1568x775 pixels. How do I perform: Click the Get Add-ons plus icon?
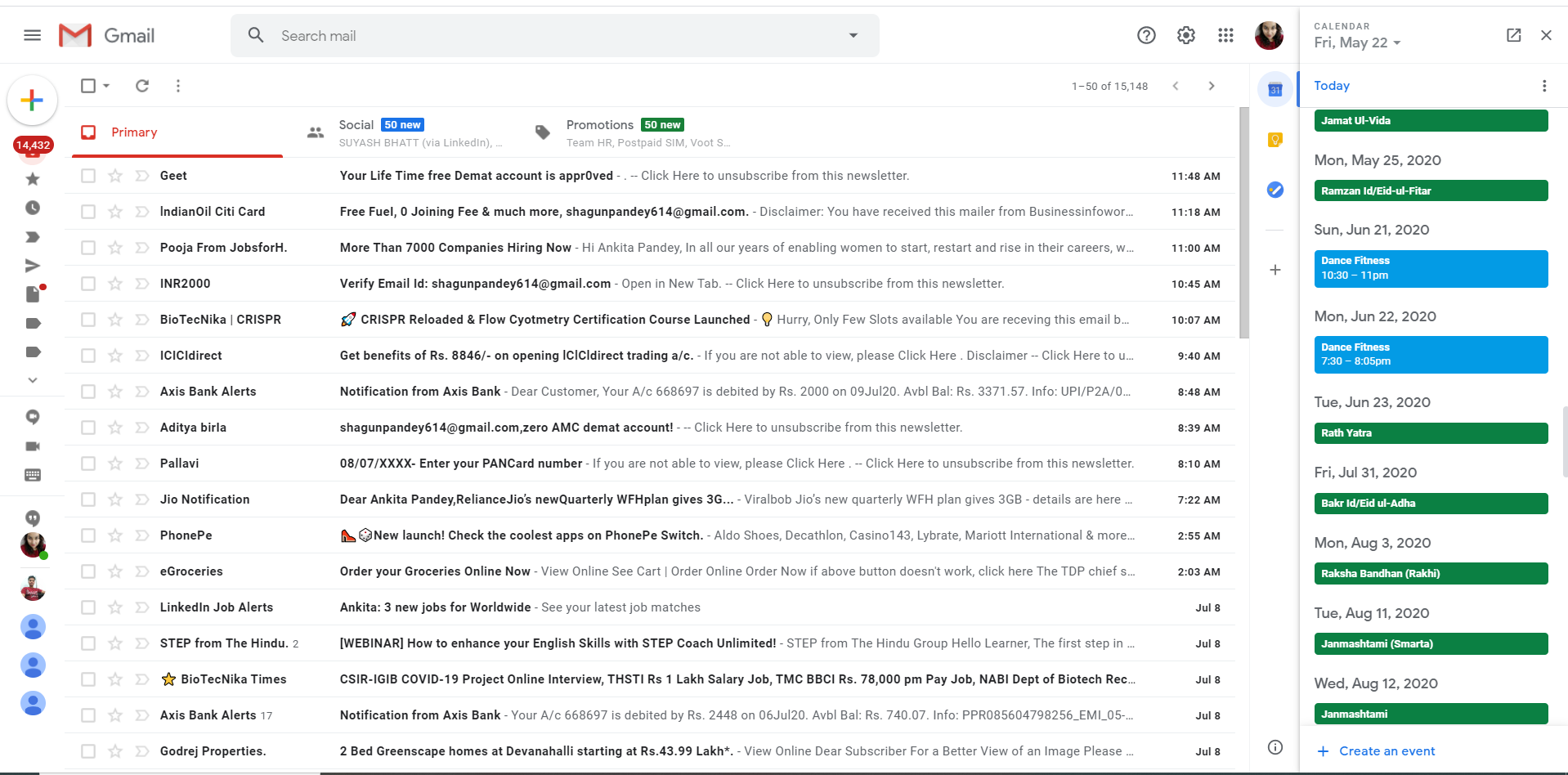[1275, 270]
